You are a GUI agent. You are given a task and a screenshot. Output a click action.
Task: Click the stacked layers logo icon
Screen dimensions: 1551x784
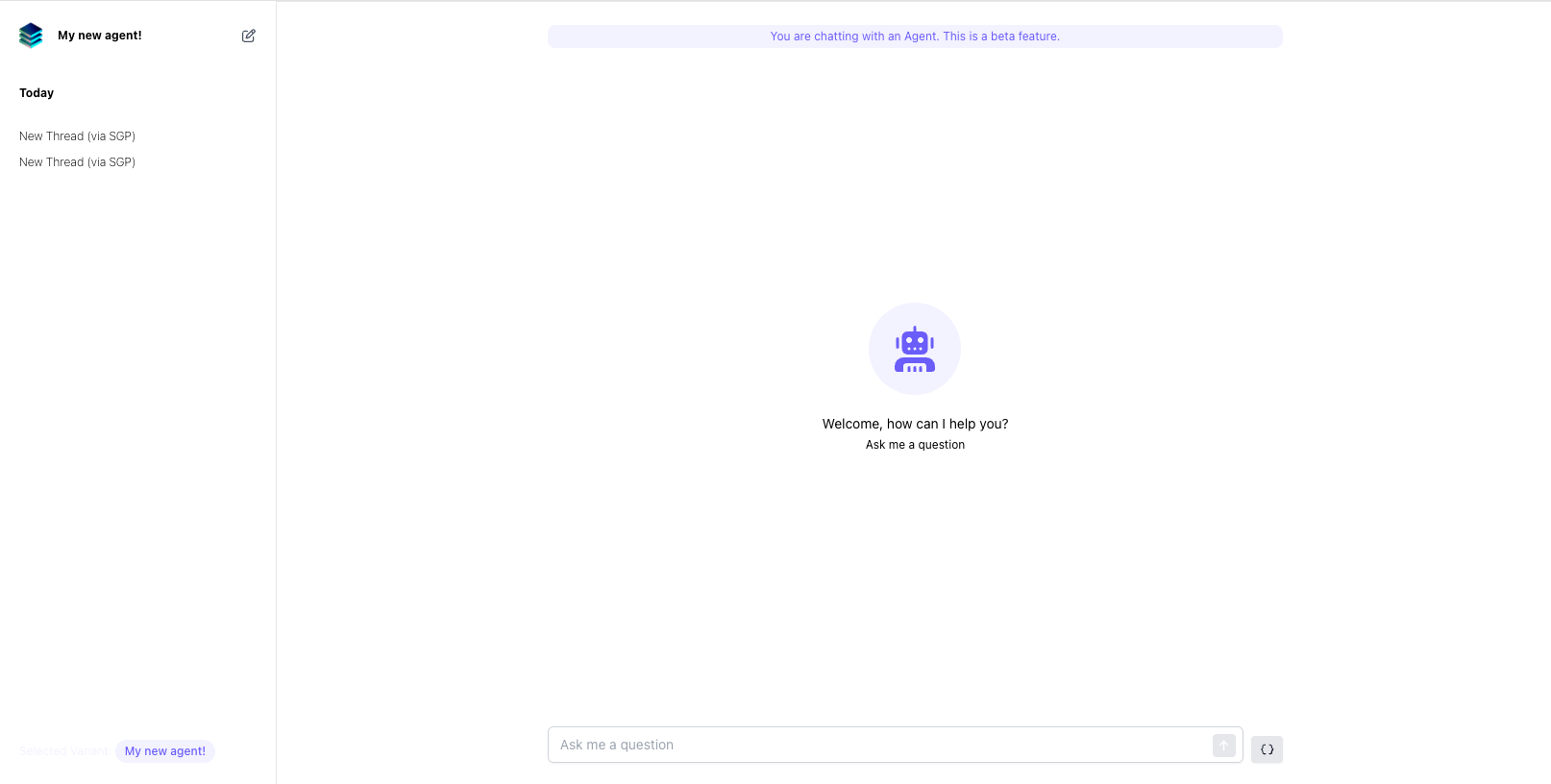31,36
